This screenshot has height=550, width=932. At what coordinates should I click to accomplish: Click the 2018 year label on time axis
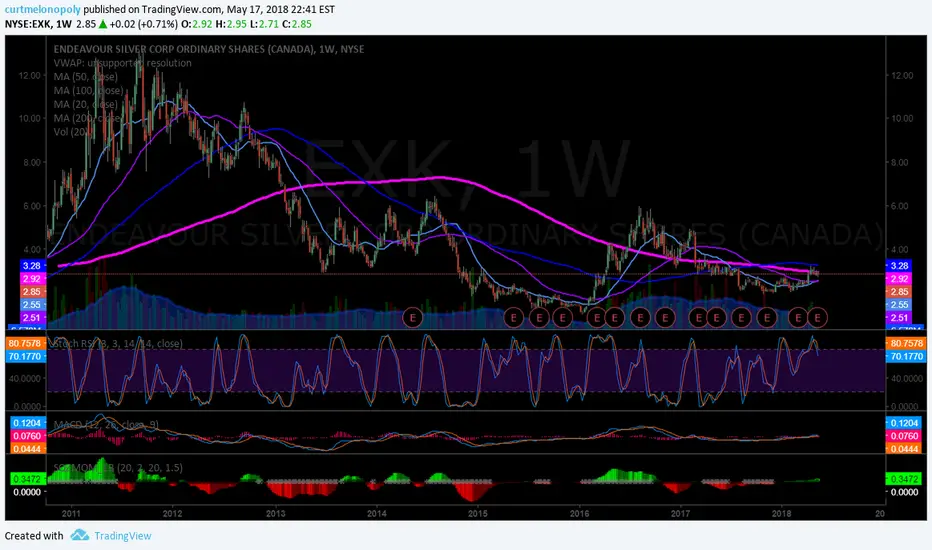(782, 513)
